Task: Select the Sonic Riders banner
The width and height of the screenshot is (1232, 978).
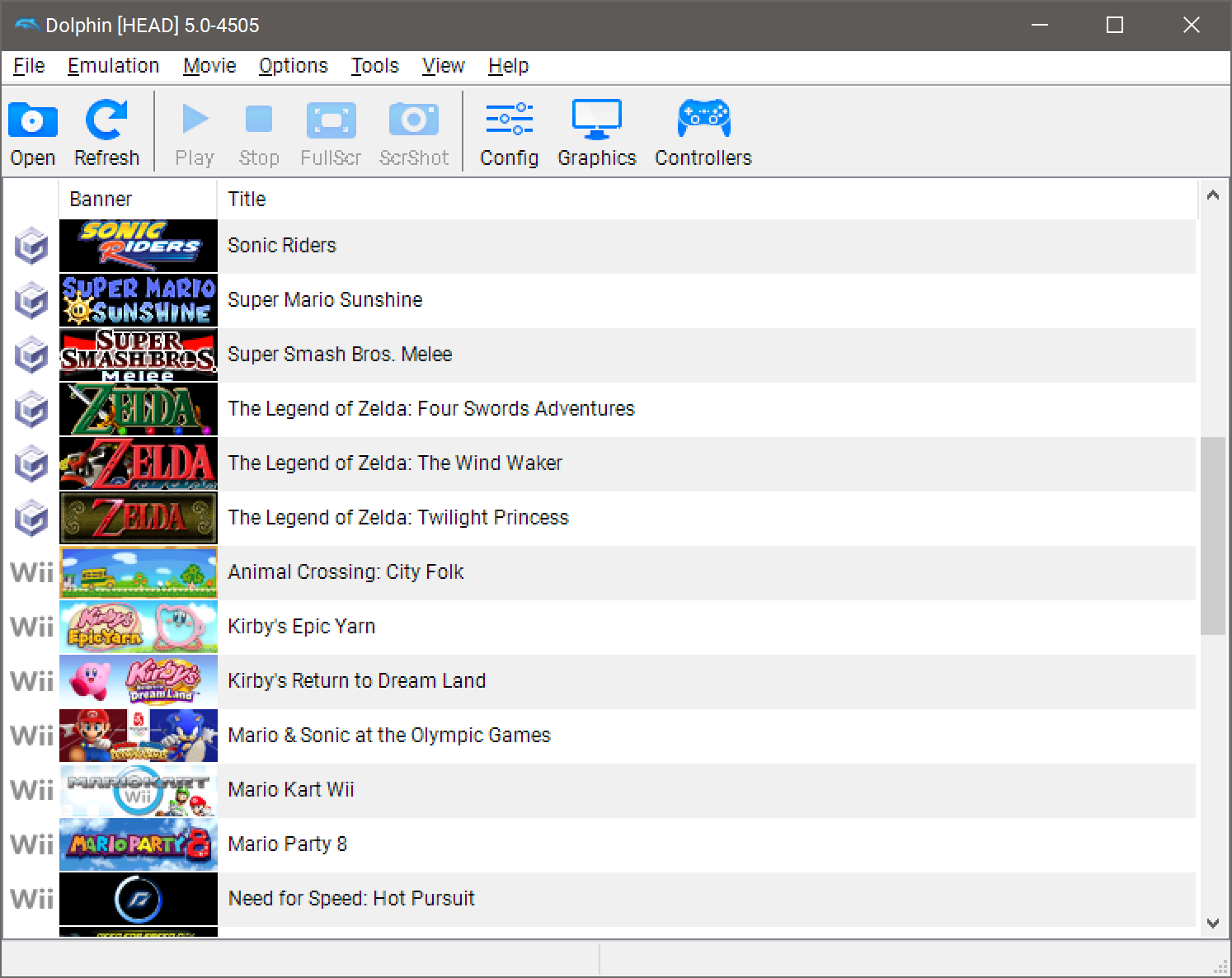Action: (139, 246)
